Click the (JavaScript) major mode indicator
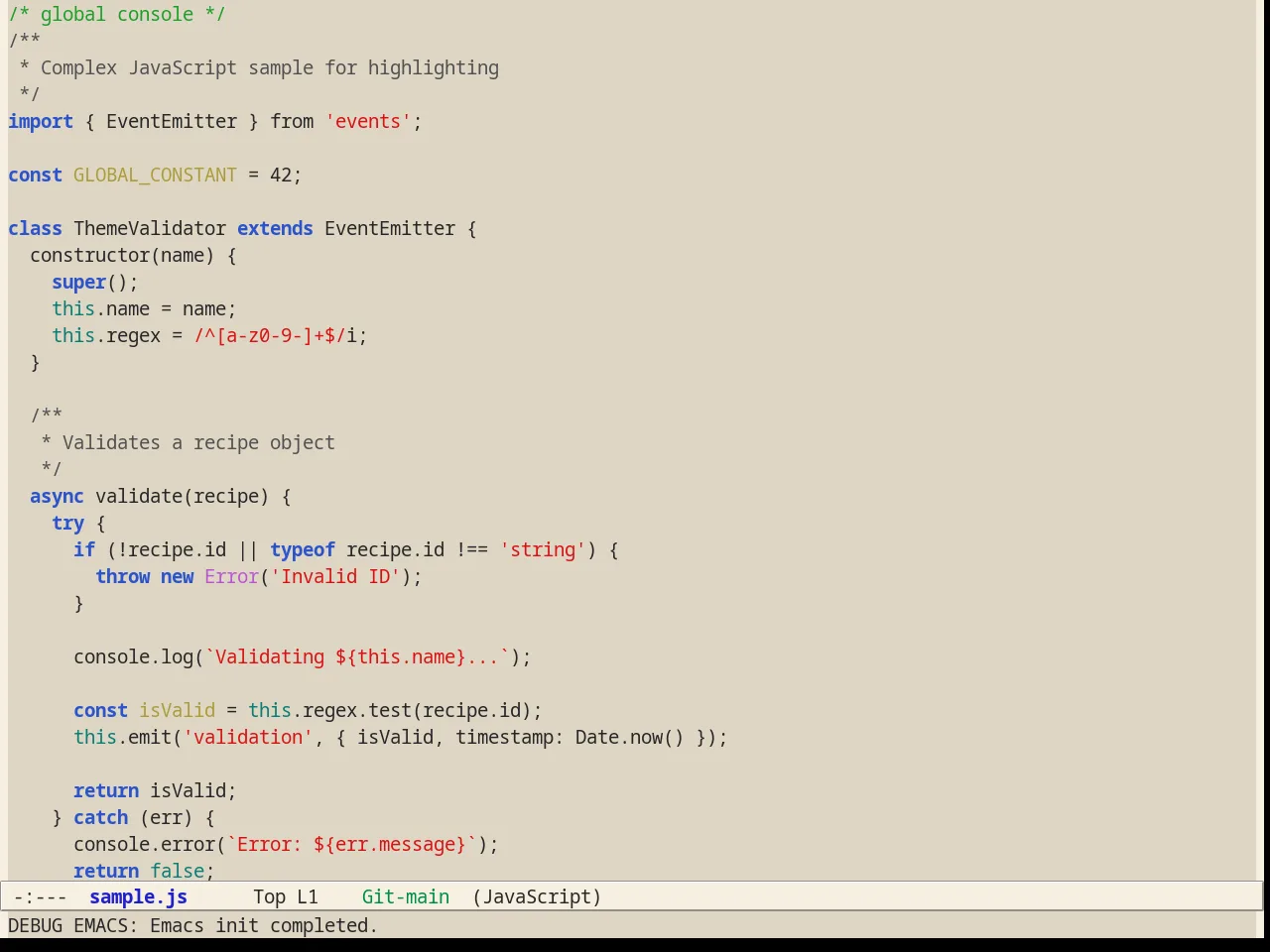The image size is (1270, 952). tap(537, 896)
